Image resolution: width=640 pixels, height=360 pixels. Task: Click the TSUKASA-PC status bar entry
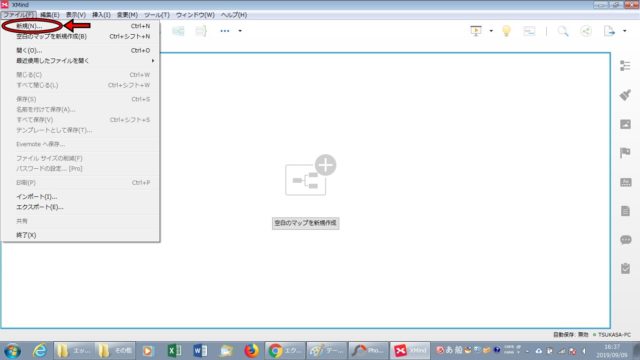[614, 335]
